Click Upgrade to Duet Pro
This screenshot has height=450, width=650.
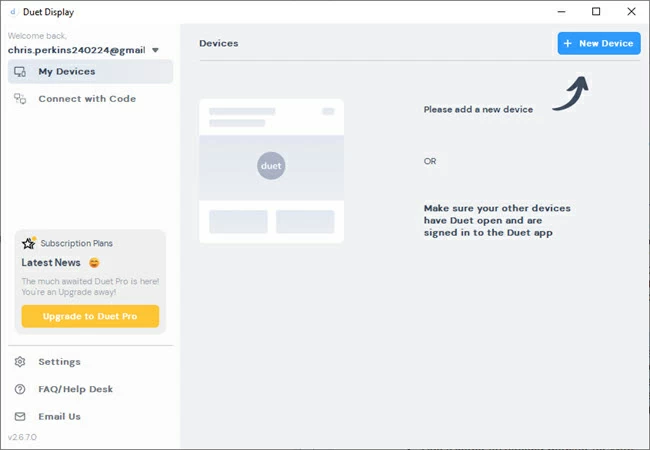click(x=90, y=316)
